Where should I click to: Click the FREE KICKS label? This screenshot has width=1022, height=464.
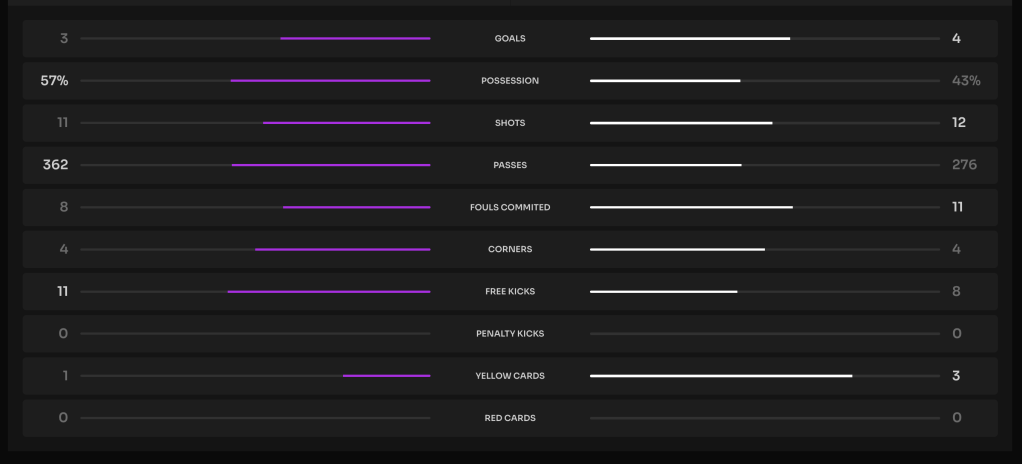(510, 292)
